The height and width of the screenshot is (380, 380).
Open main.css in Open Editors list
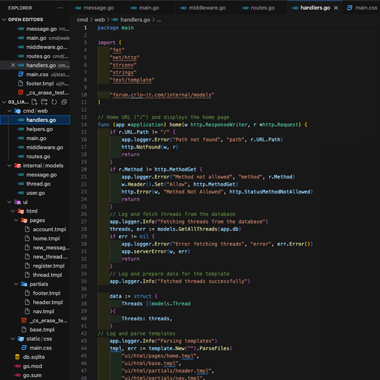(35, 74)
